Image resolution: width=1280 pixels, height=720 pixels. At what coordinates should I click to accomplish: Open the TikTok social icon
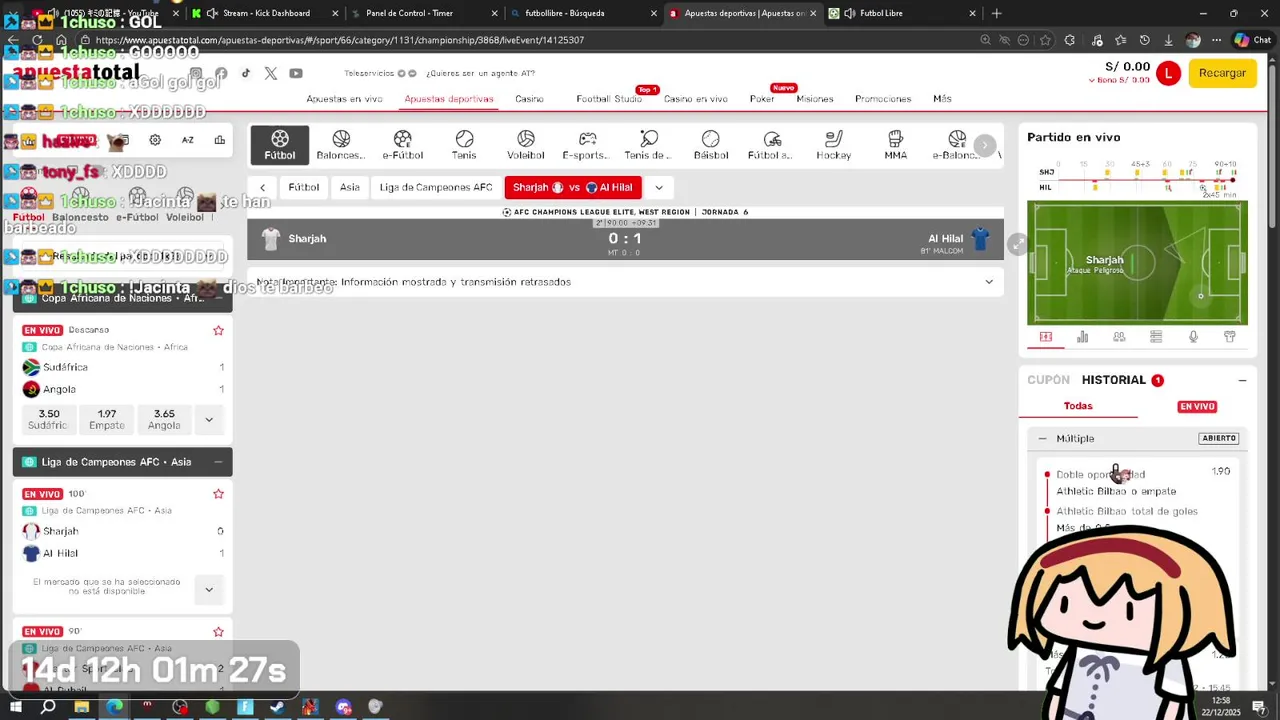pyautogui.click(x=246, y=73)
